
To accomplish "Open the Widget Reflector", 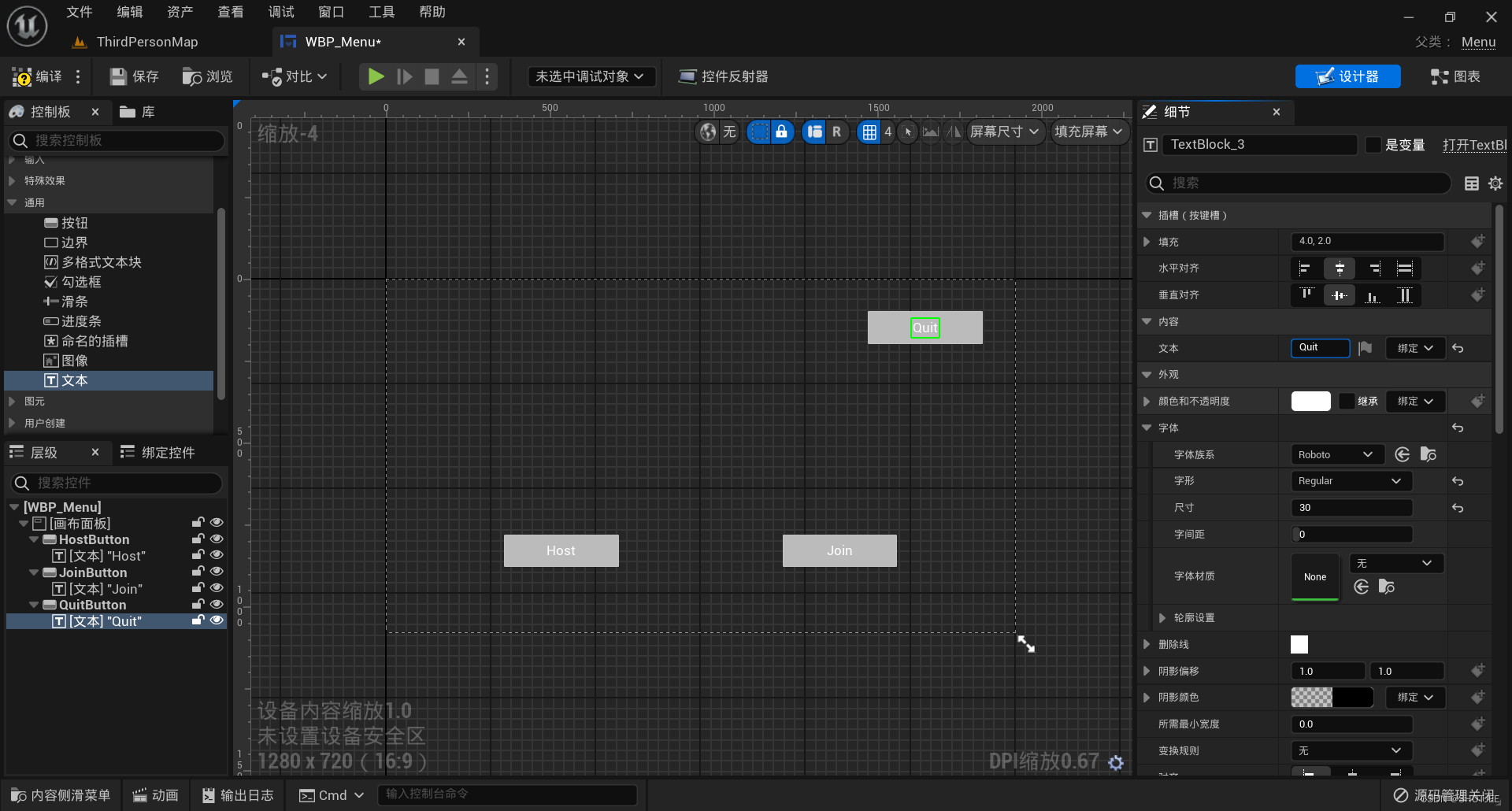I will coord(723,76).
